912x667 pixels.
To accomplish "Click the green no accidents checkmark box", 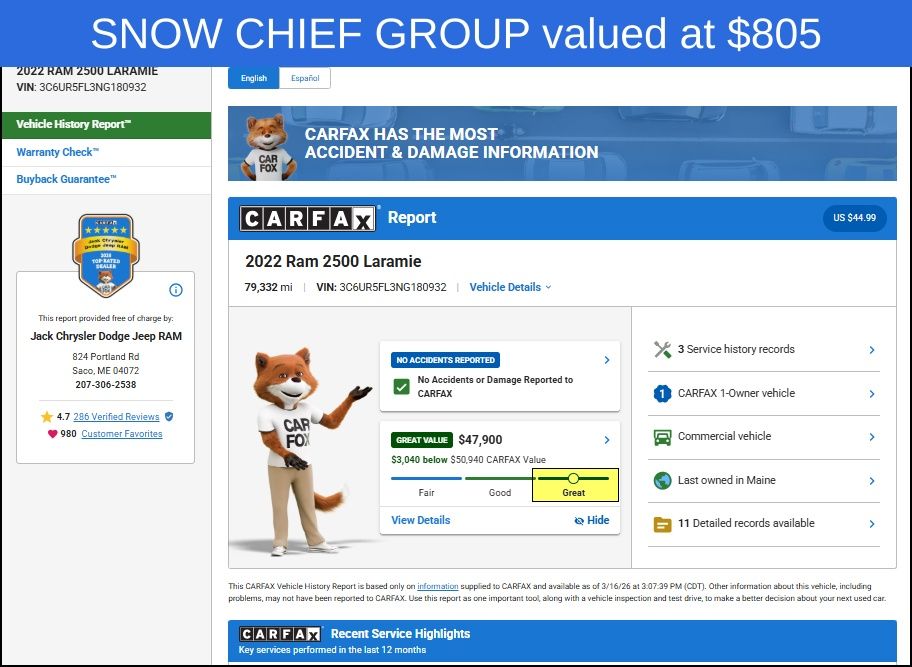I will click(401, 387).
